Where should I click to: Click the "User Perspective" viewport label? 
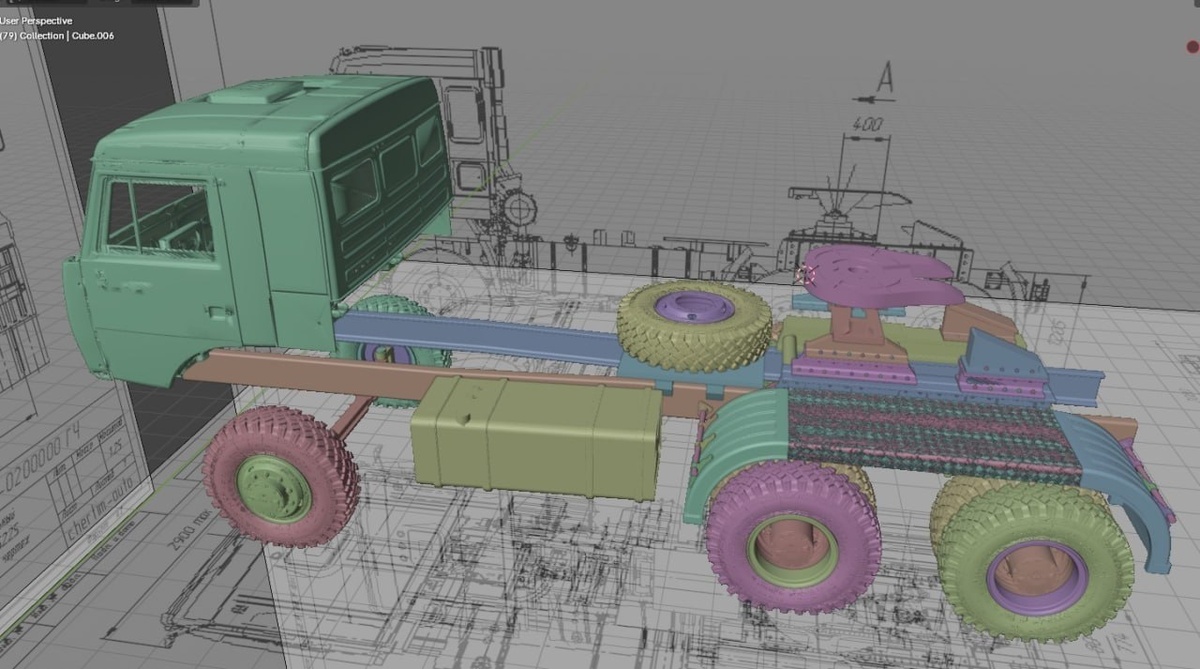click(x=36, y=20)
